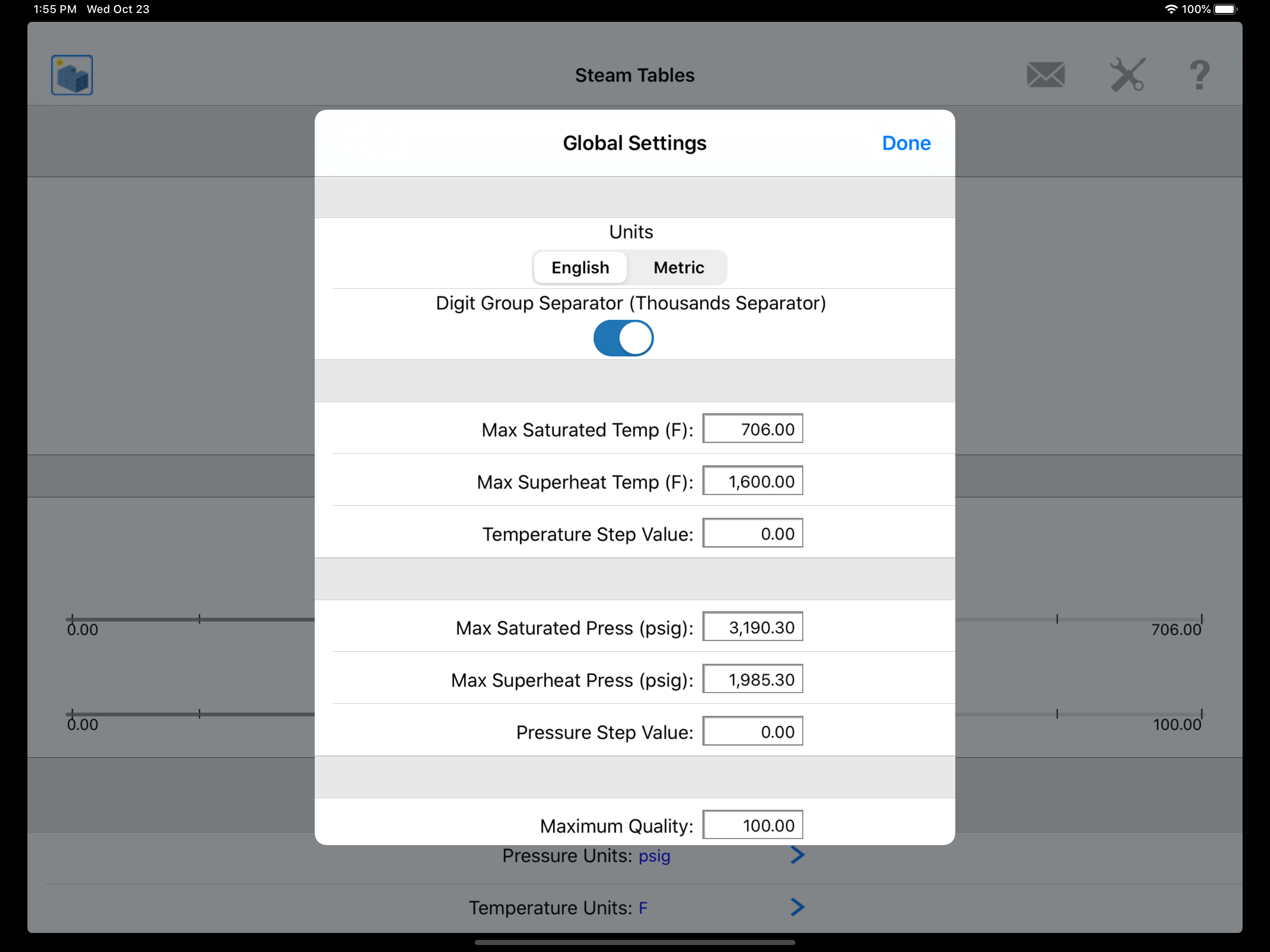Tap the Temperature Step Value field
1270x952 pixels.
752,534
